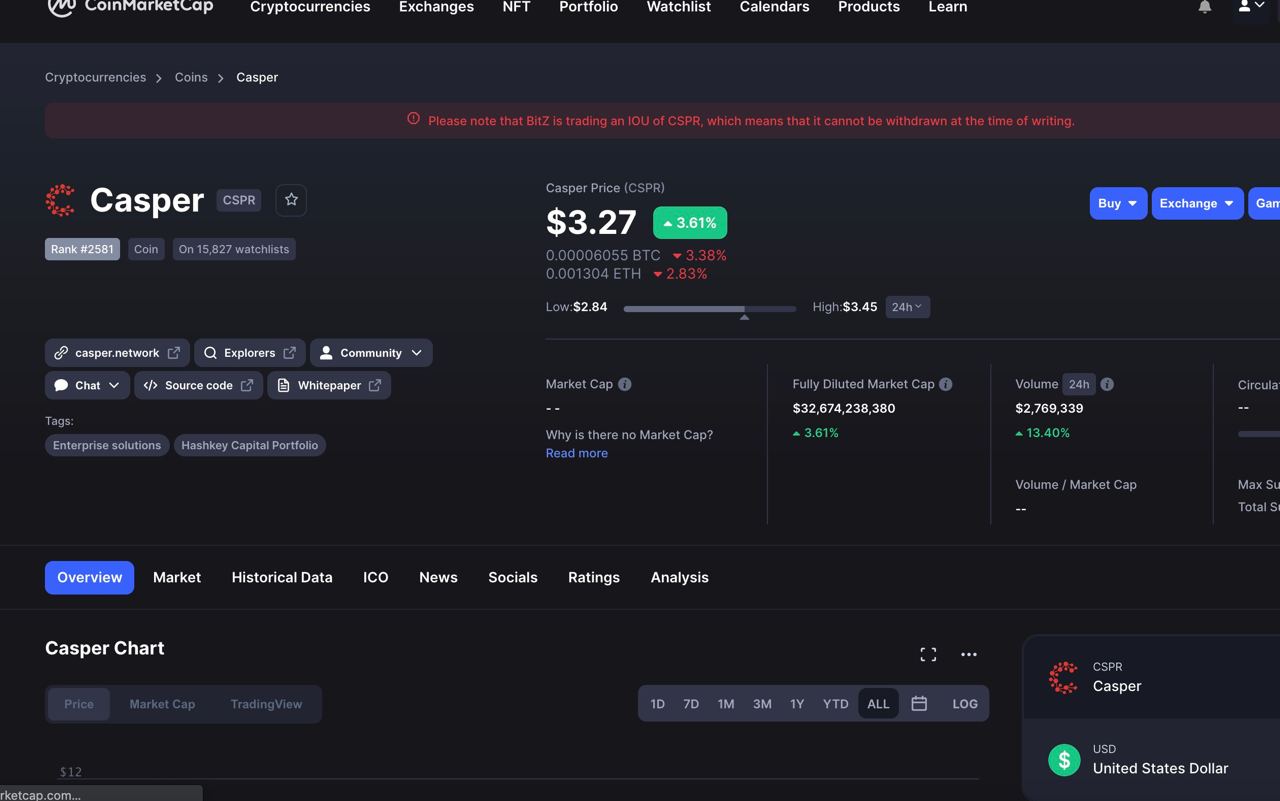Set chart range to ALL

(x=878, y=704)
